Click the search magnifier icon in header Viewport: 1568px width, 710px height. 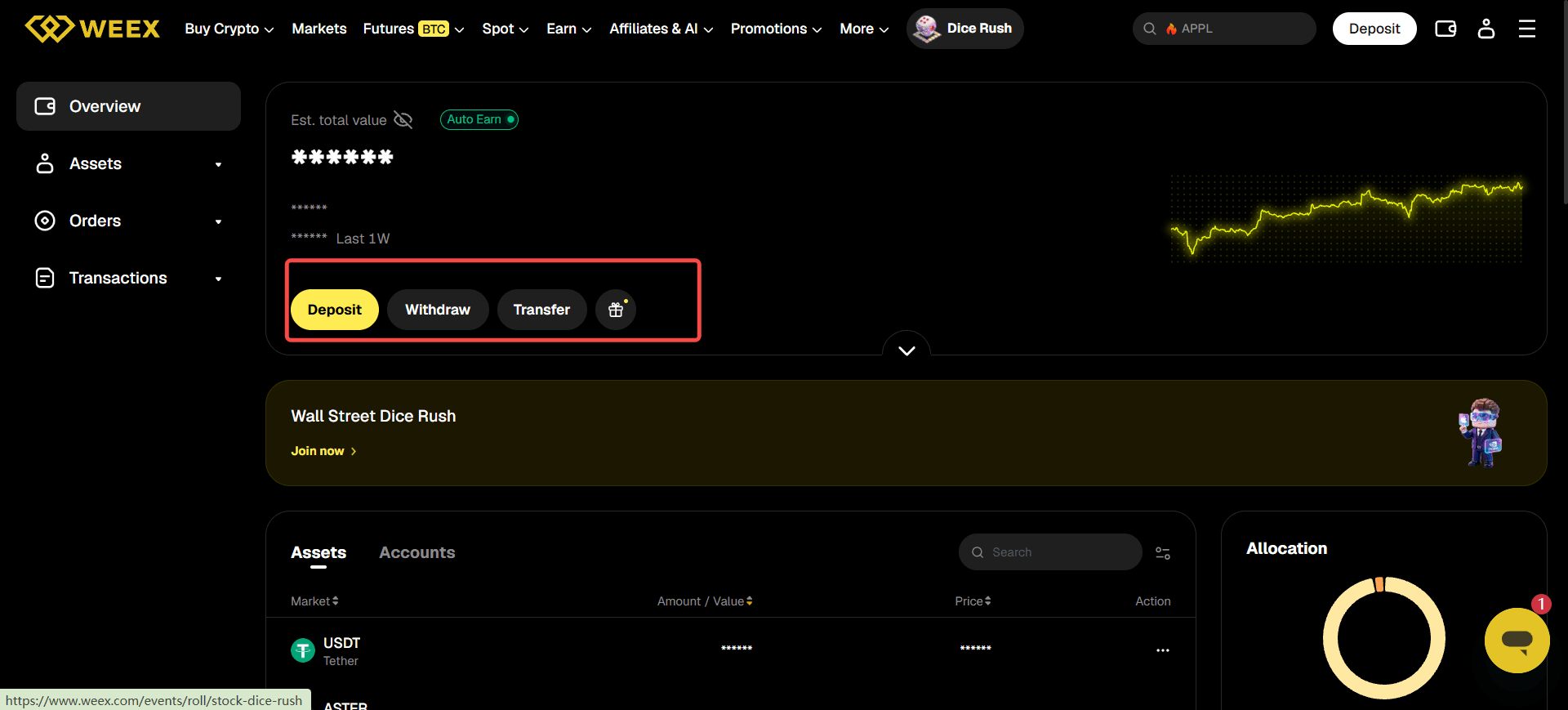1150,29
